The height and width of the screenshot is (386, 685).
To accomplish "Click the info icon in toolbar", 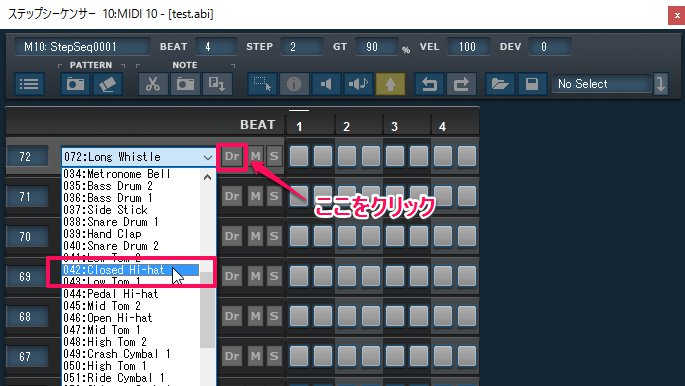I will (294, 84).
